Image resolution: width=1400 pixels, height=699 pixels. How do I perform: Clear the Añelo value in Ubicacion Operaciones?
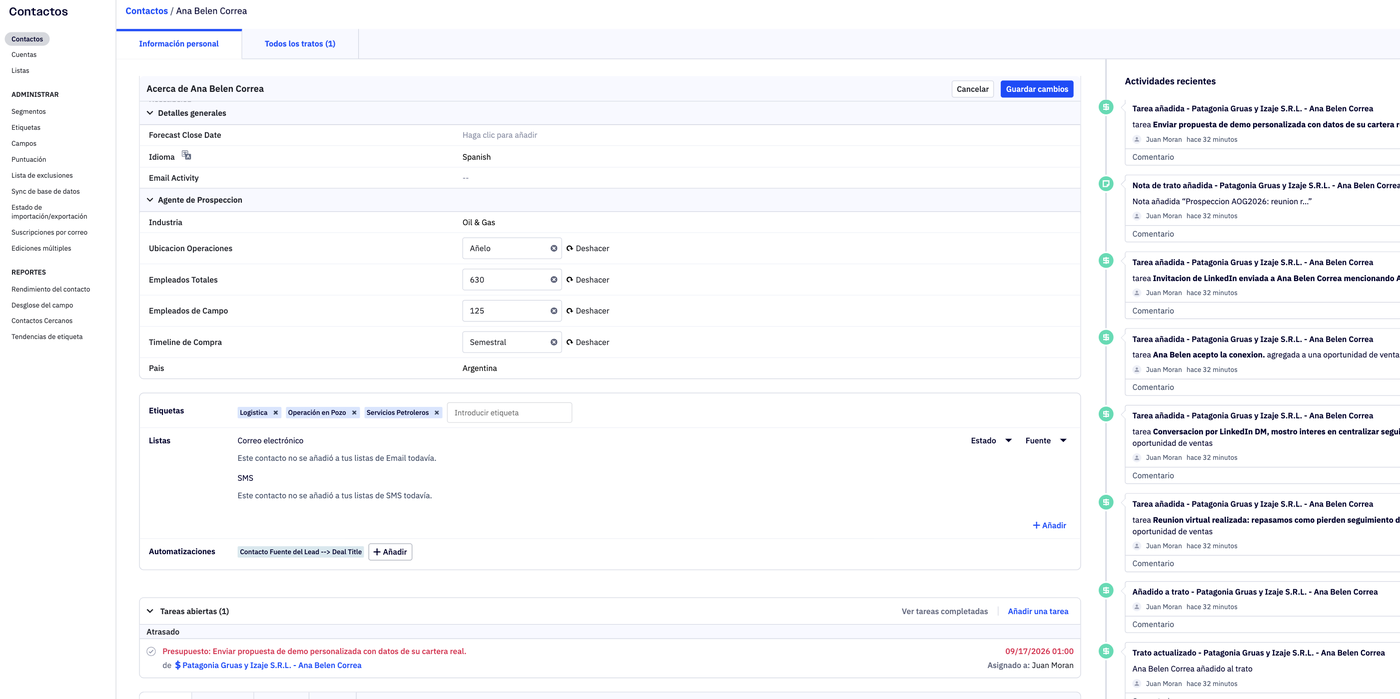[x=554, y=248]
